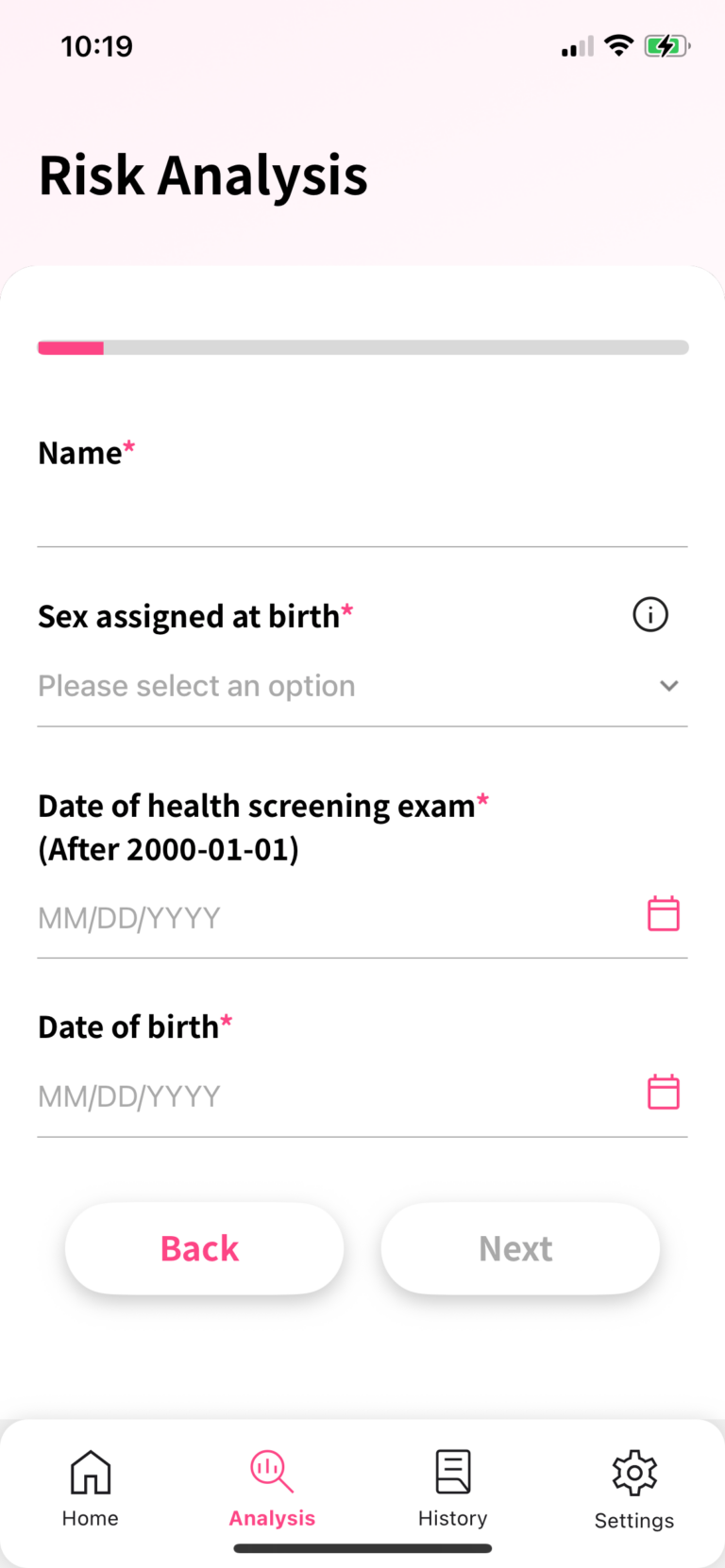Expand the sex selection dropdown chevron
The width and height of the screenshot is (725, 1568).
tap(669, 686)
